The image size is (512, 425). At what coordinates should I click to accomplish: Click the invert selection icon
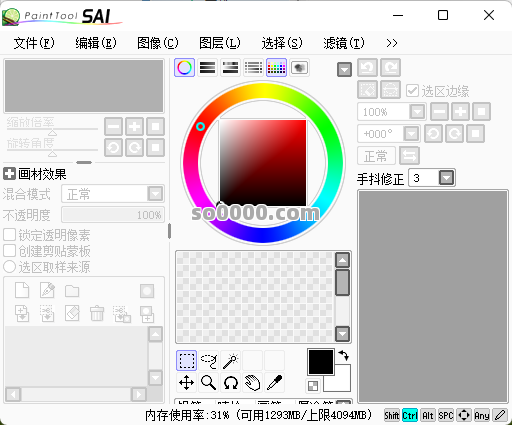(390, 90)
